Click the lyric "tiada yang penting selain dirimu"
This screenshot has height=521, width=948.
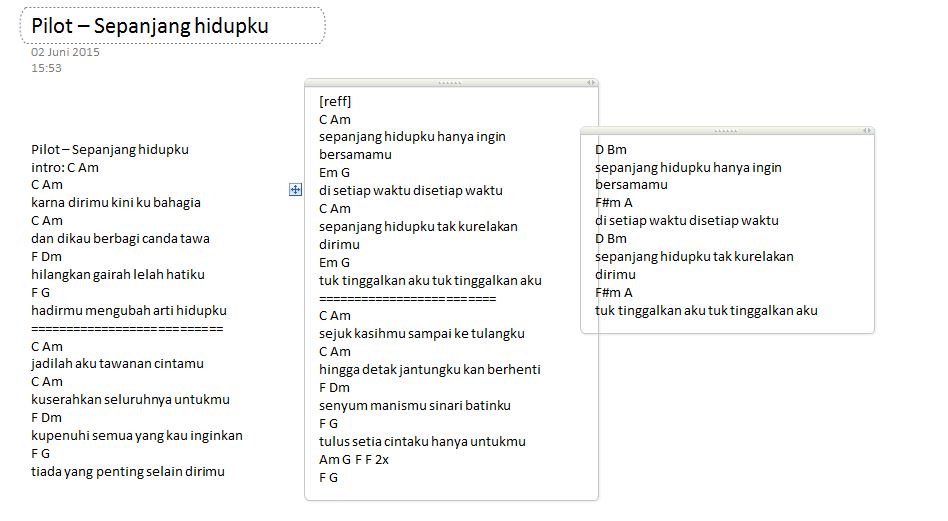tap(128, 471)
